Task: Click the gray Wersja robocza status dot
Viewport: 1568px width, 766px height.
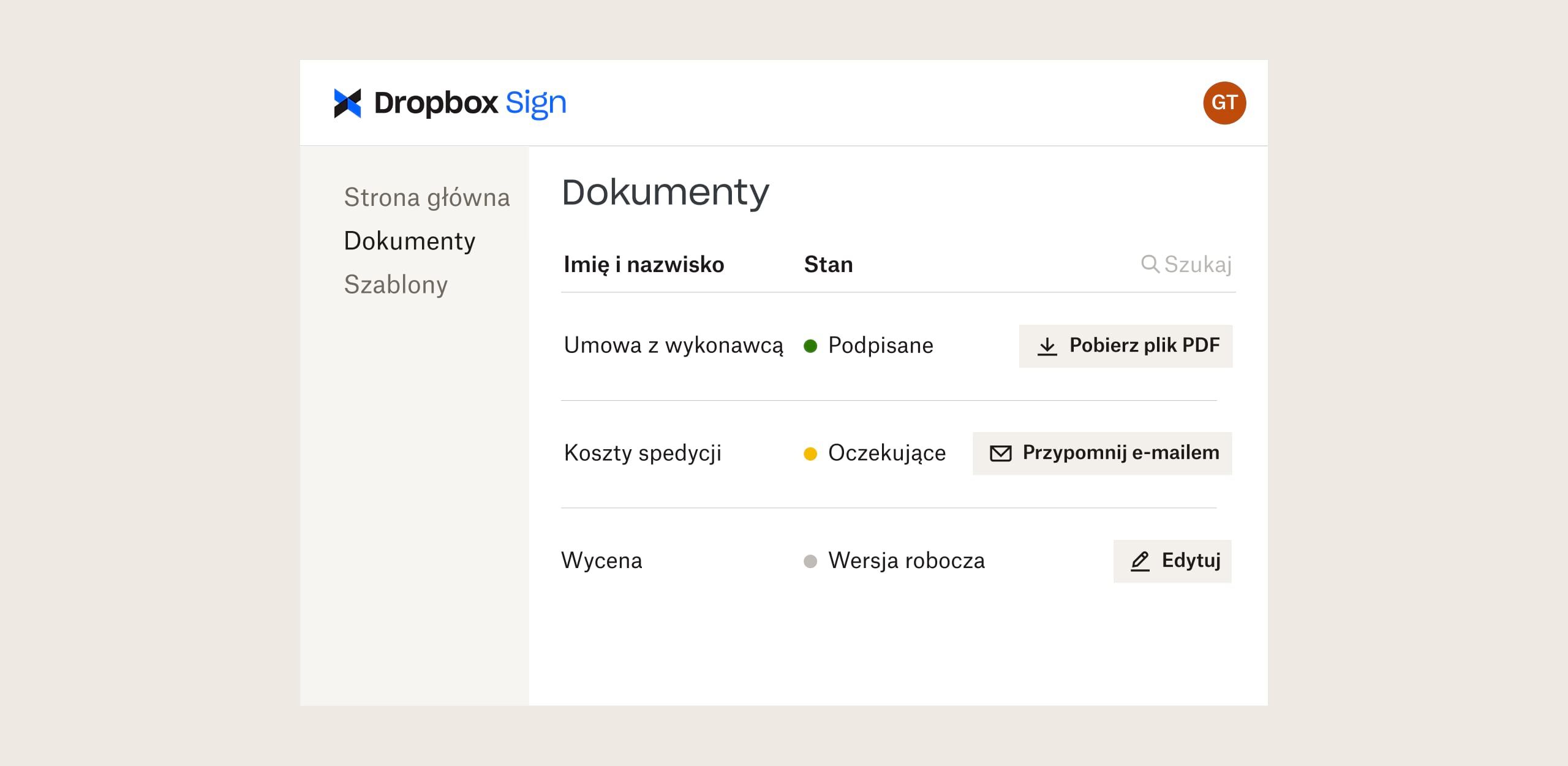Action: 810,561
